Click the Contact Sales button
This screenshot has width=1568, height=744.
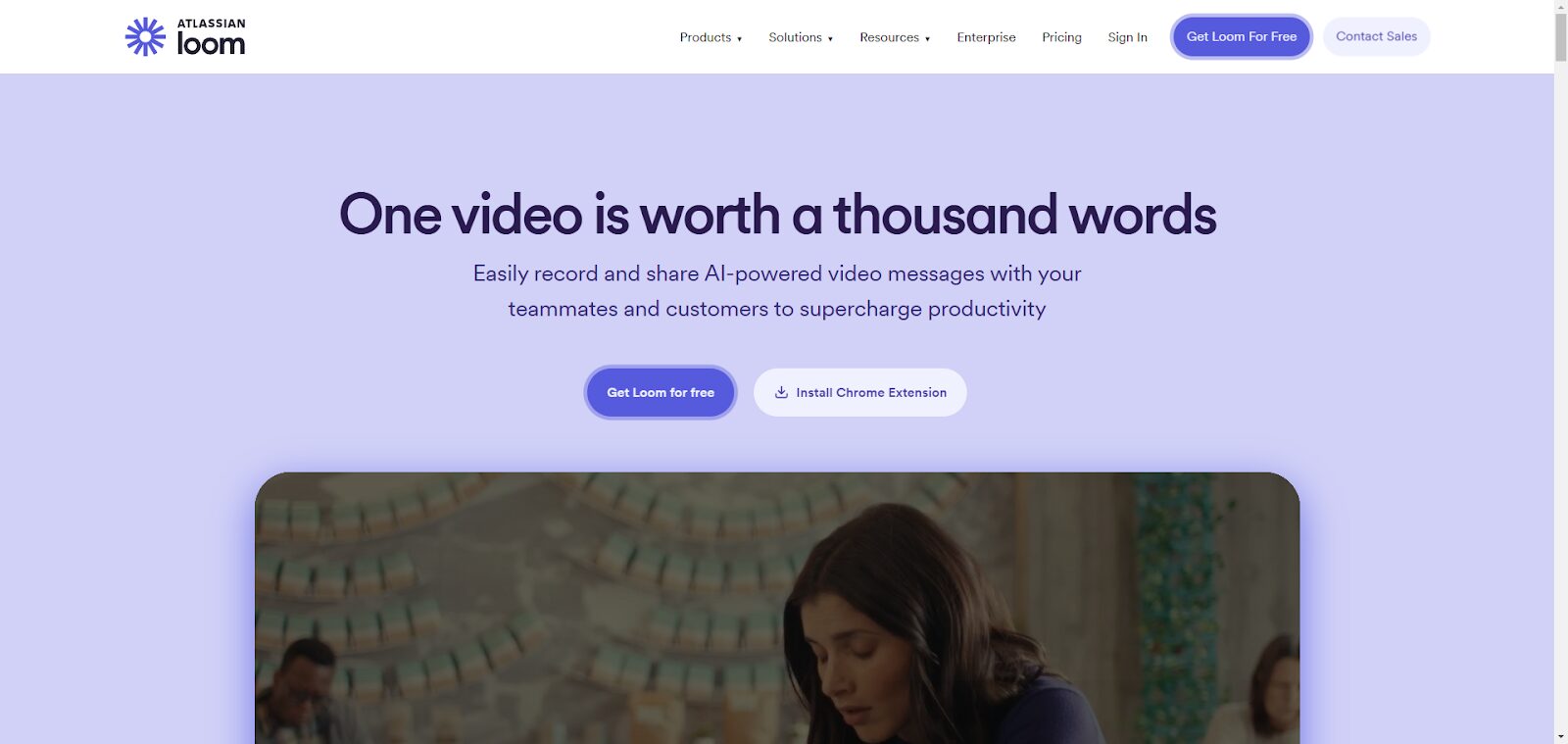click(x=1376, y=36)
